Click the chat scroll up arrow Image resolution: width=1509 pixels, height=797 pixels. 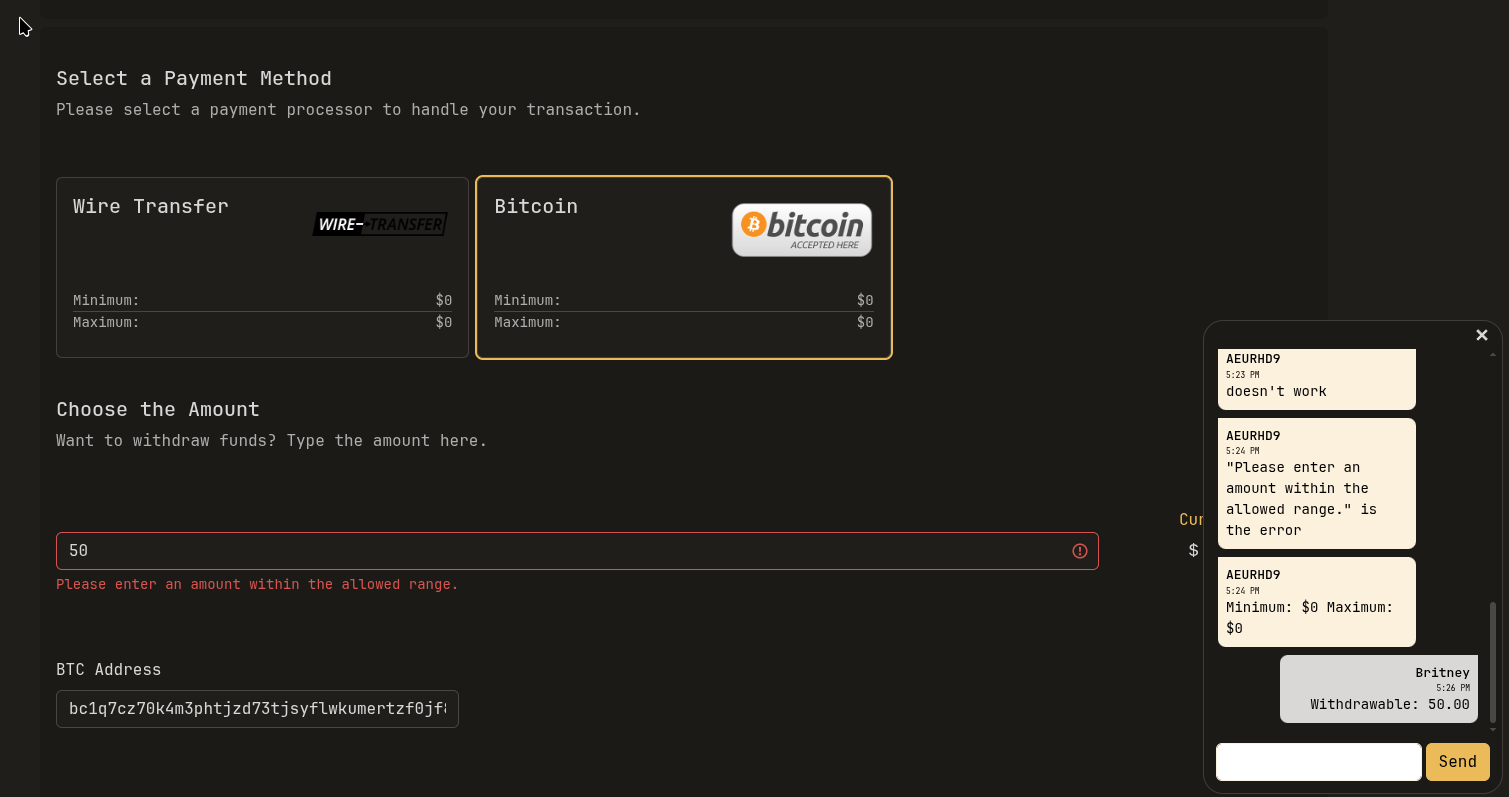point(1493,354)
